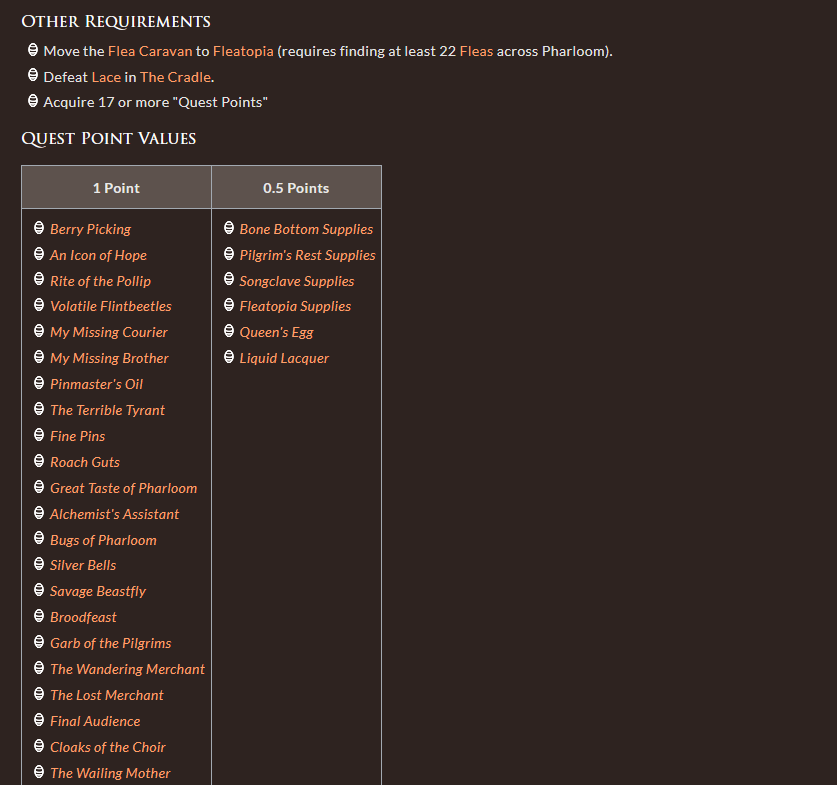Click bullet icon beside The Wailing Mother
This screenshot has width=837, height=785.
pos(39,772)
